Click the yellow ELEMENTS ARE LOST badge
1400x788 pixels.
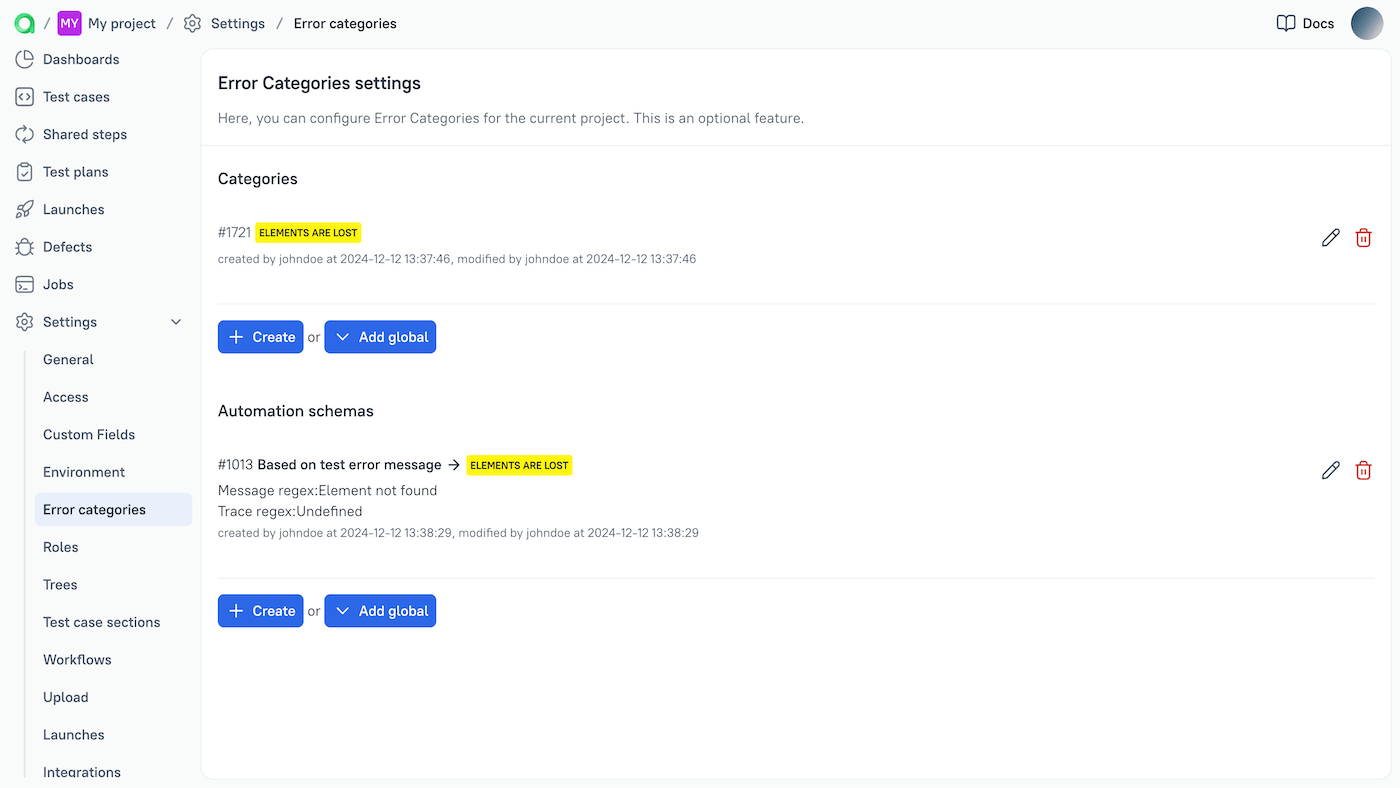[308, 232]
